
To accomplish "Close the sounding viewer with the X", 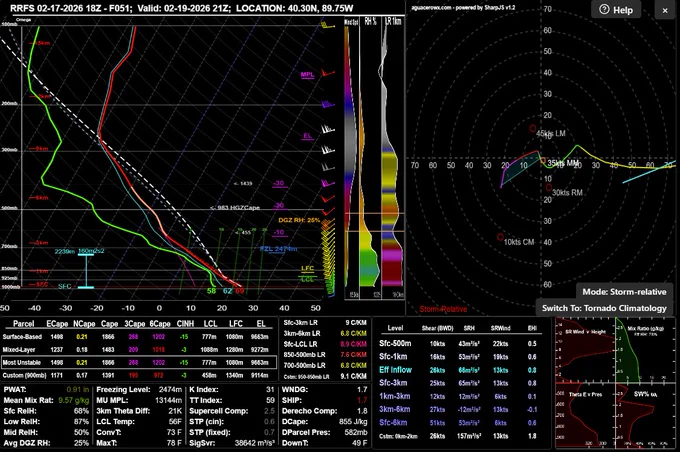I will coord(664,10).
